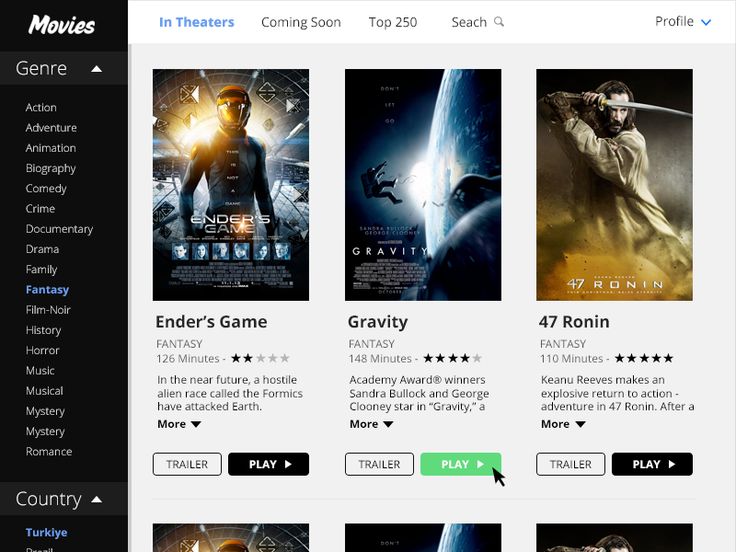This screenshot has width=736, height=552.
Task: Watch the 47 Ronin trailer
Action: [x=570, y=464]
